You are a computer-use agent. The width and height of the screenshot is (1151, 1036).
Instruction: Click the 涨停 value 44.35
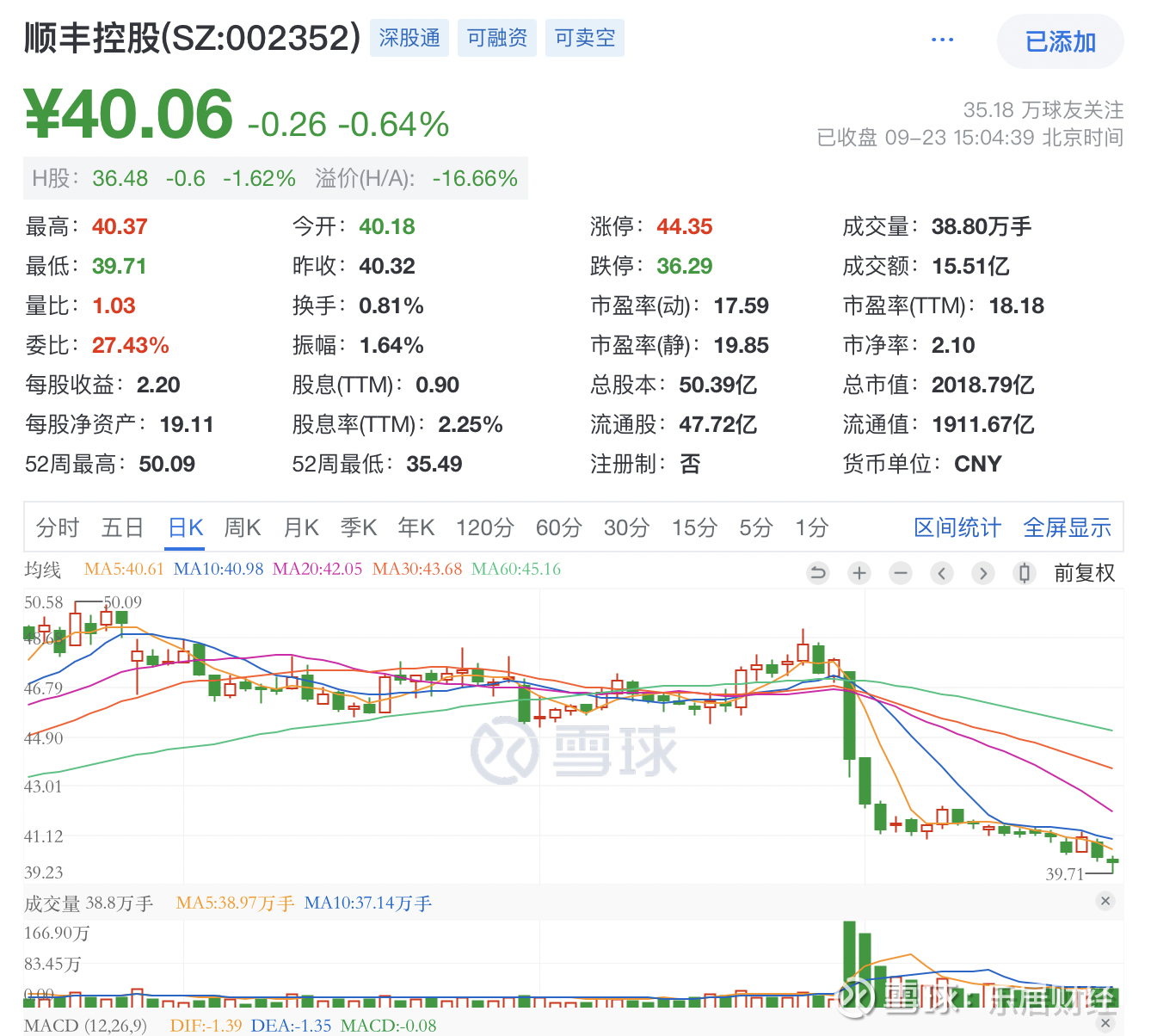click(685, 226)
